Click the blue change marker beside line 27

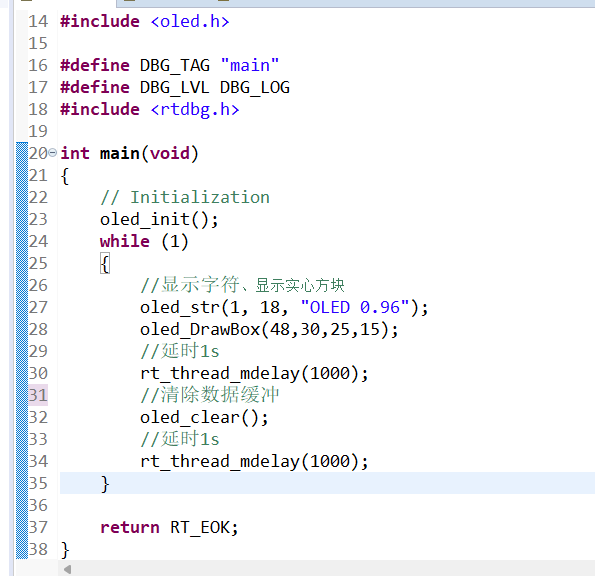click(22, 307)
